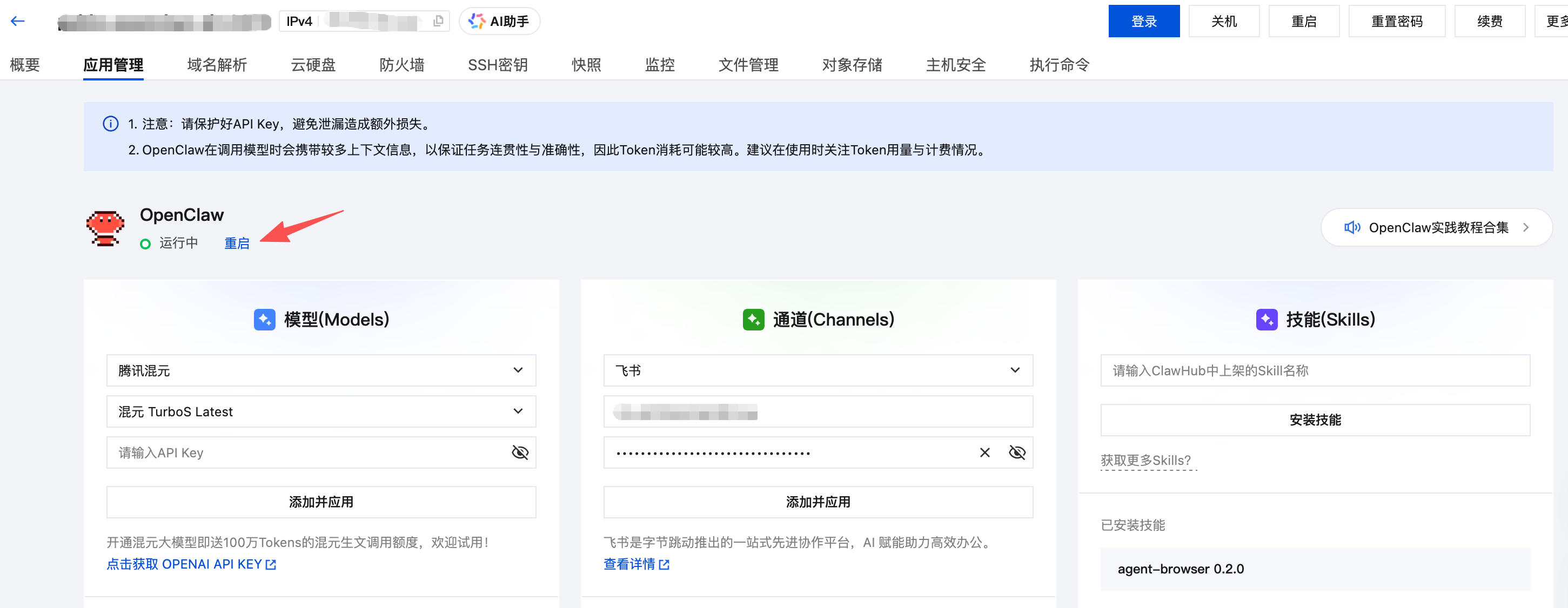1568x608 pixels.
Task: Open the AI助手 assistant
Action: [x=499, y=21]
